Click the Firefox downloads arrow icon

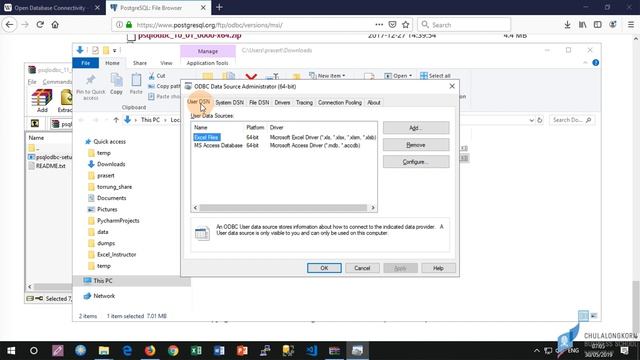[x=567, y=25]
